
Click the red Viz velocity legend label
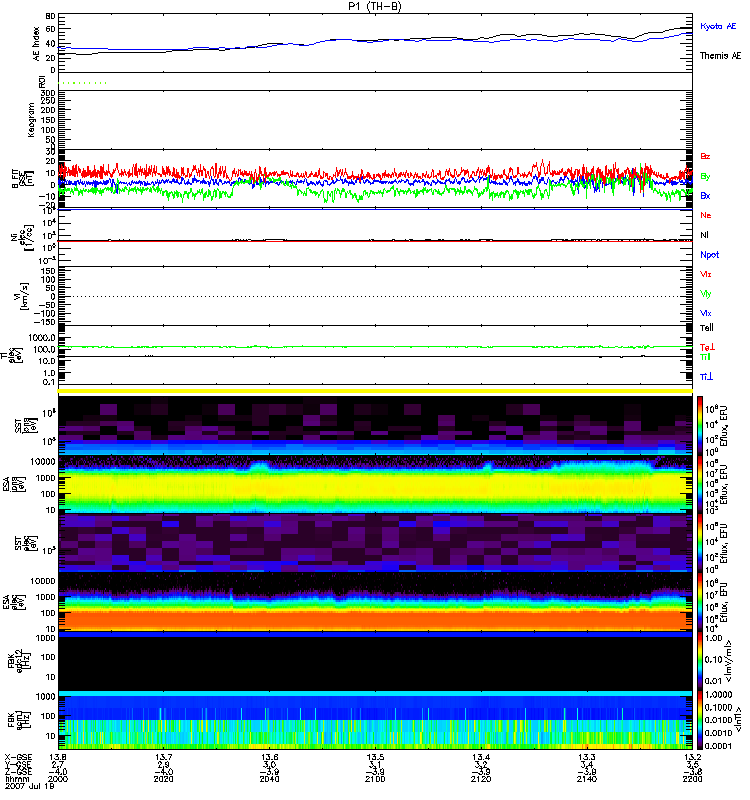pyautogui.click(x=705, y=274)
